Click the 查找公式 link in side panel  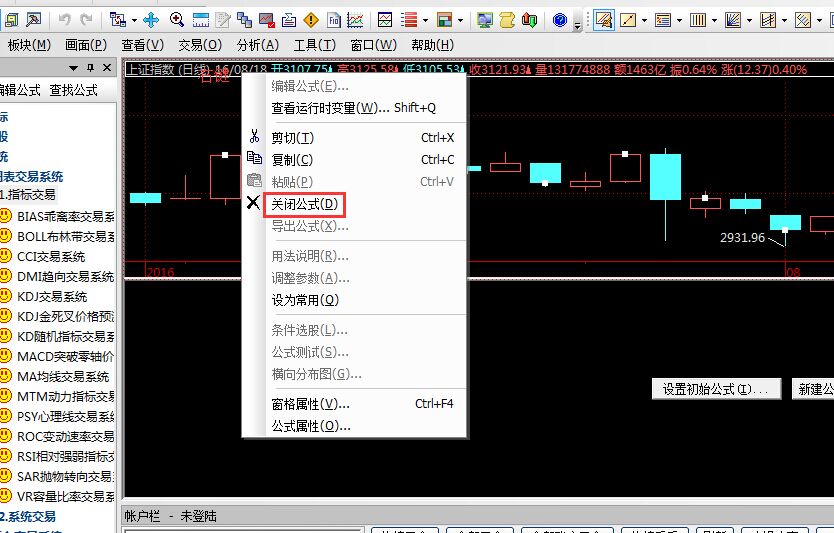[74, 90]
